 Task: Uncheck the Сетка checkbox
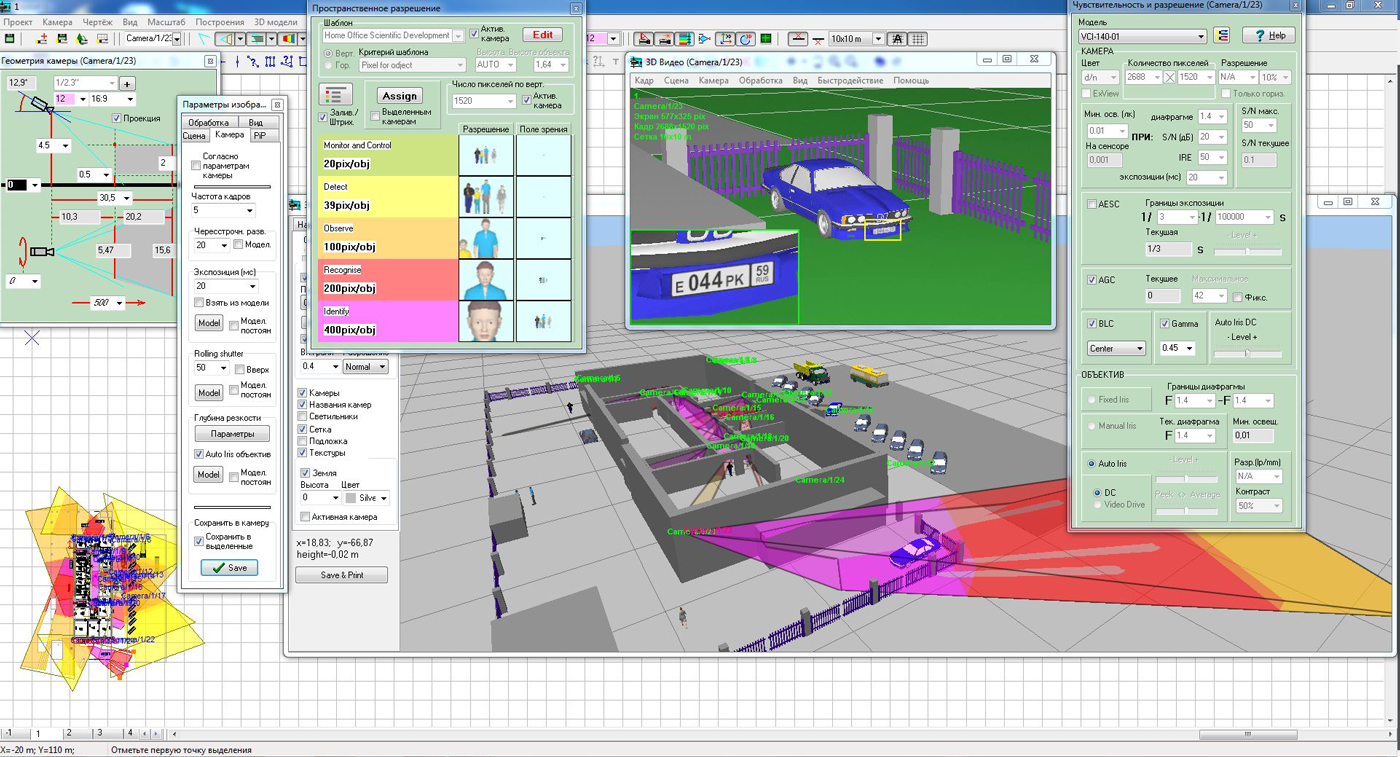coord(303,429)
